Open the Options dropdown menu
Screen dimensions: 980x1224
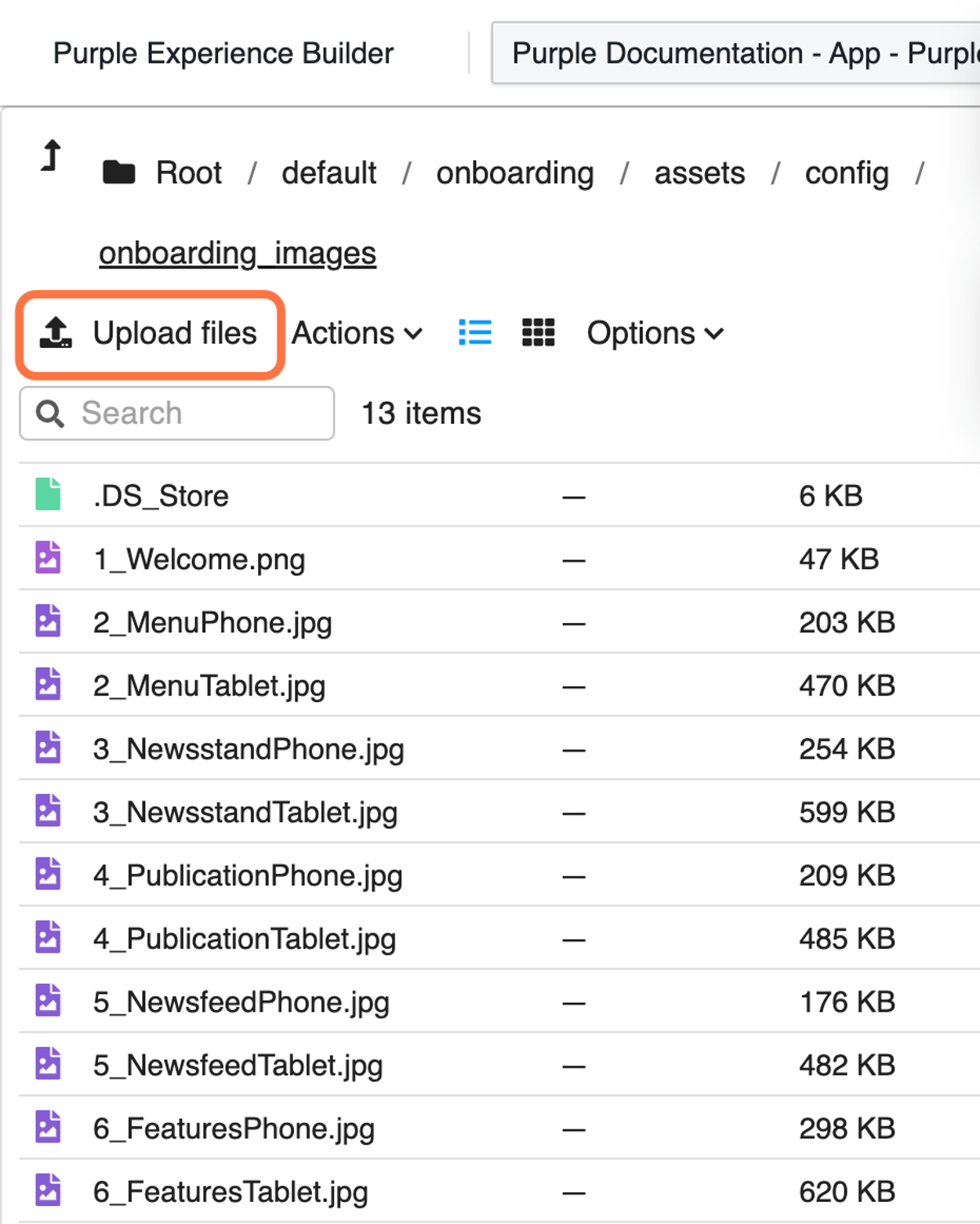pyautogui.click(x=656, y=333)
